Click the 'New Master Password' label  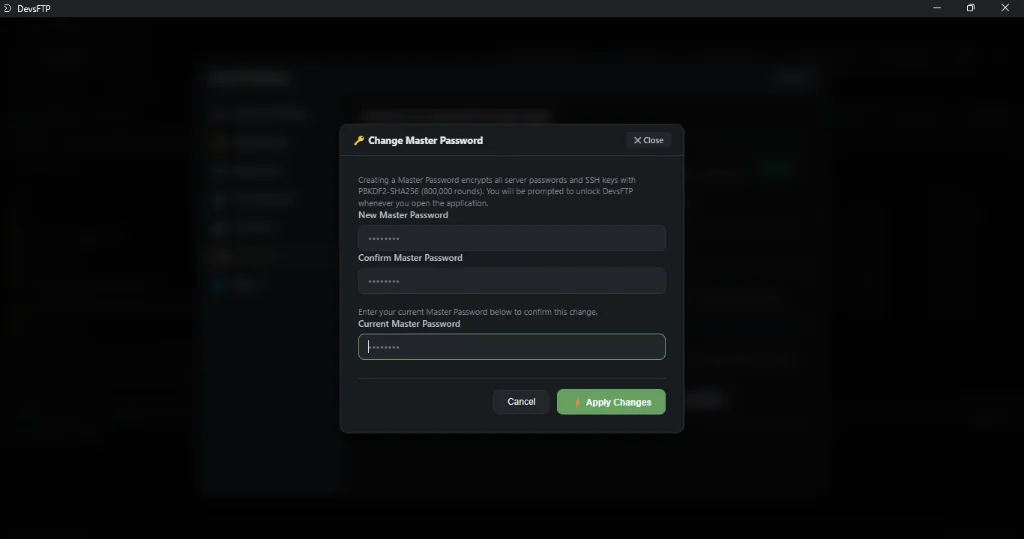[403, 215]
